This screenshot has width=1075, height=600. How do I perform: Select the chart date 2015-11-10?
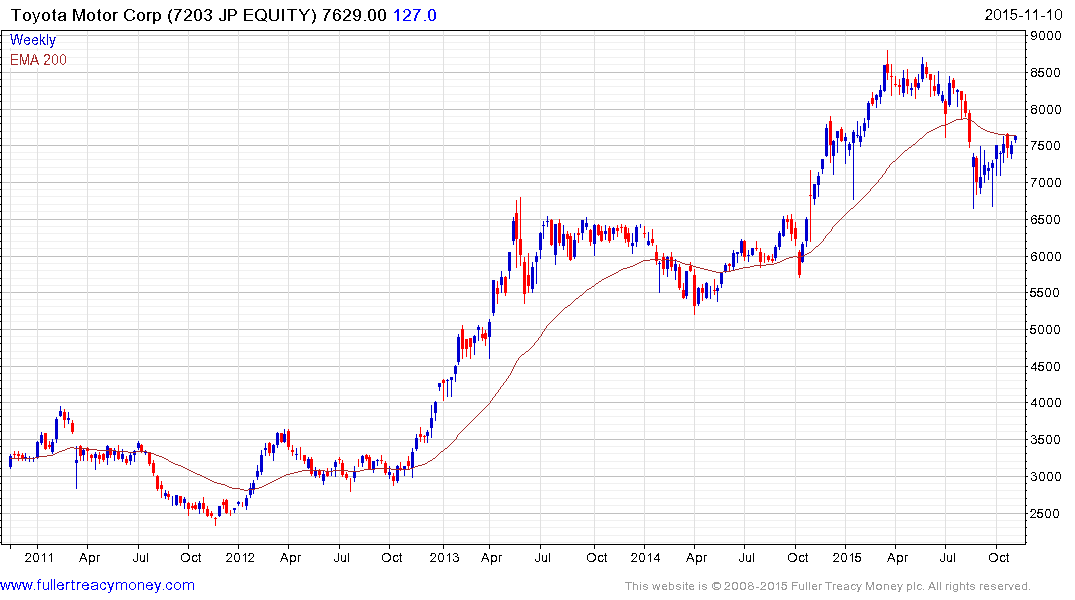pos(1023,15)
